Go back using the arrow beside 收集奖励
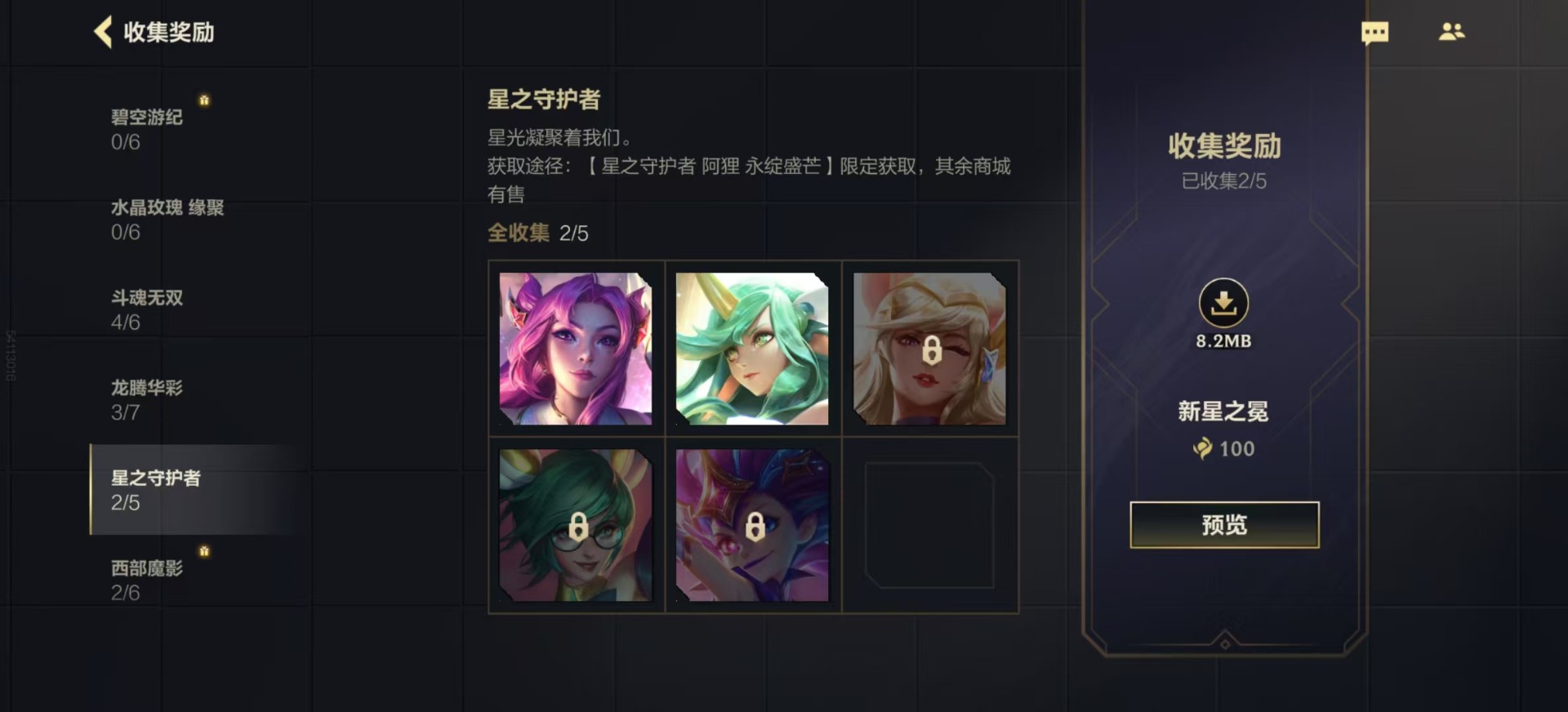Image resolution: width=1568 pixels, height=712 pixels. (x=103, y=32)
